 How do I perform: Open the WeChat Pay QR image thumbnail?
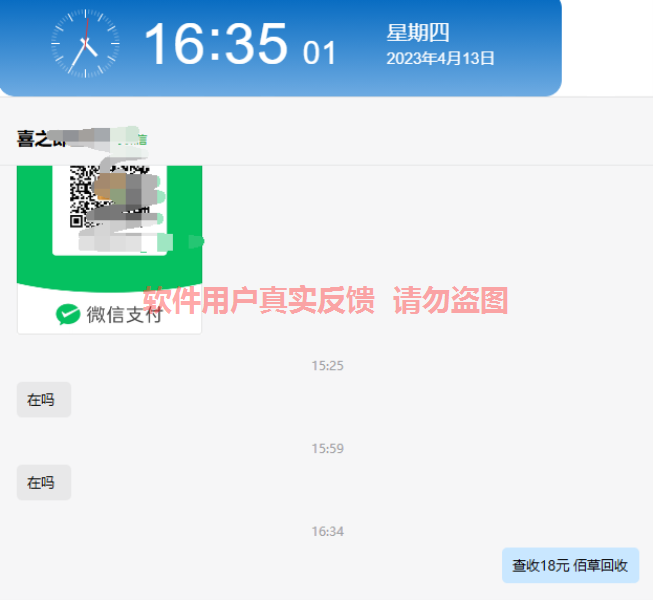(x=110, y=249)
